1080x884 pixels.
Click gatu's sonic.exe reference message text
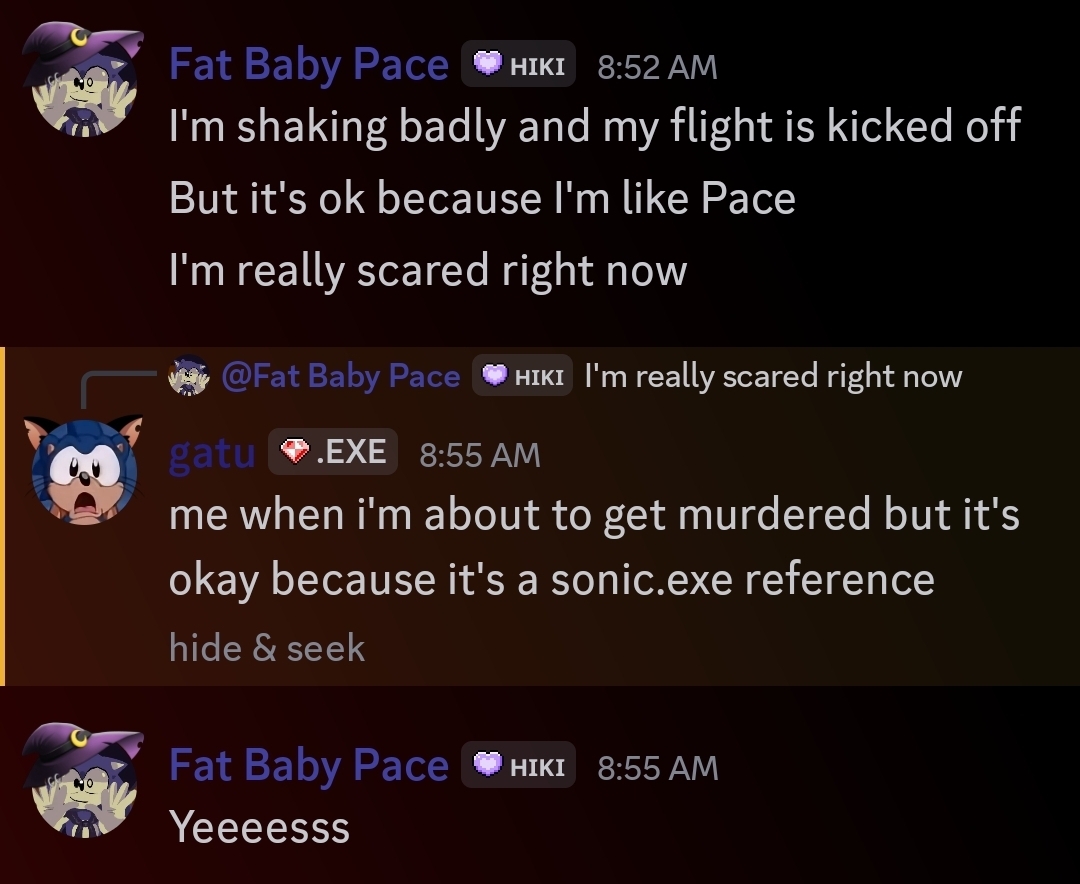(594, 546)
